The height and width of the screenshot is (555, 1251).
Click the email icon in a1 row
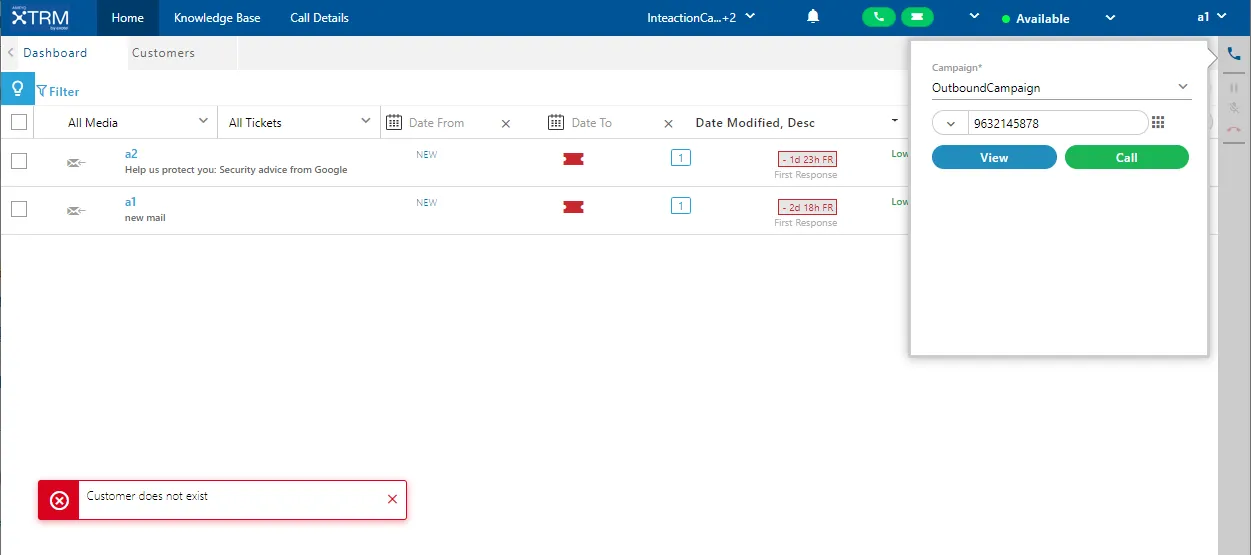click(76, 210)
